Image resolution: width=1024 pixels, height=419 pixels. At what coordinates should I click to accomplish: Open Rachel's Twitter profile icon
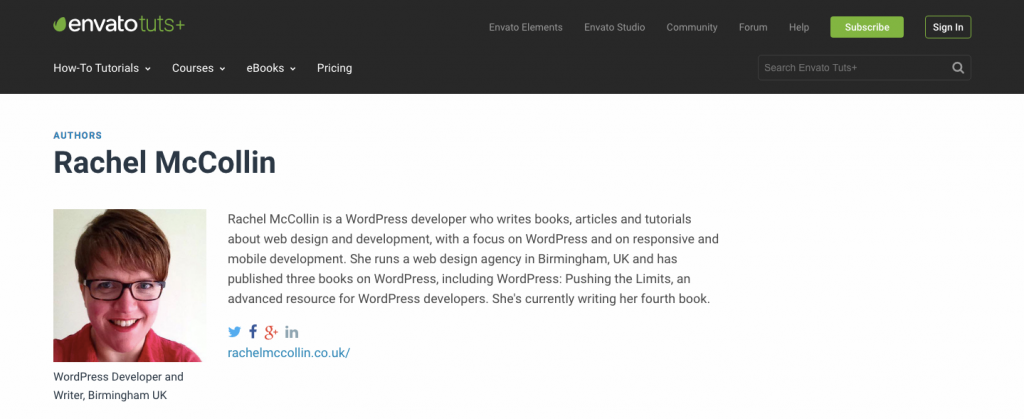[234, 332]
